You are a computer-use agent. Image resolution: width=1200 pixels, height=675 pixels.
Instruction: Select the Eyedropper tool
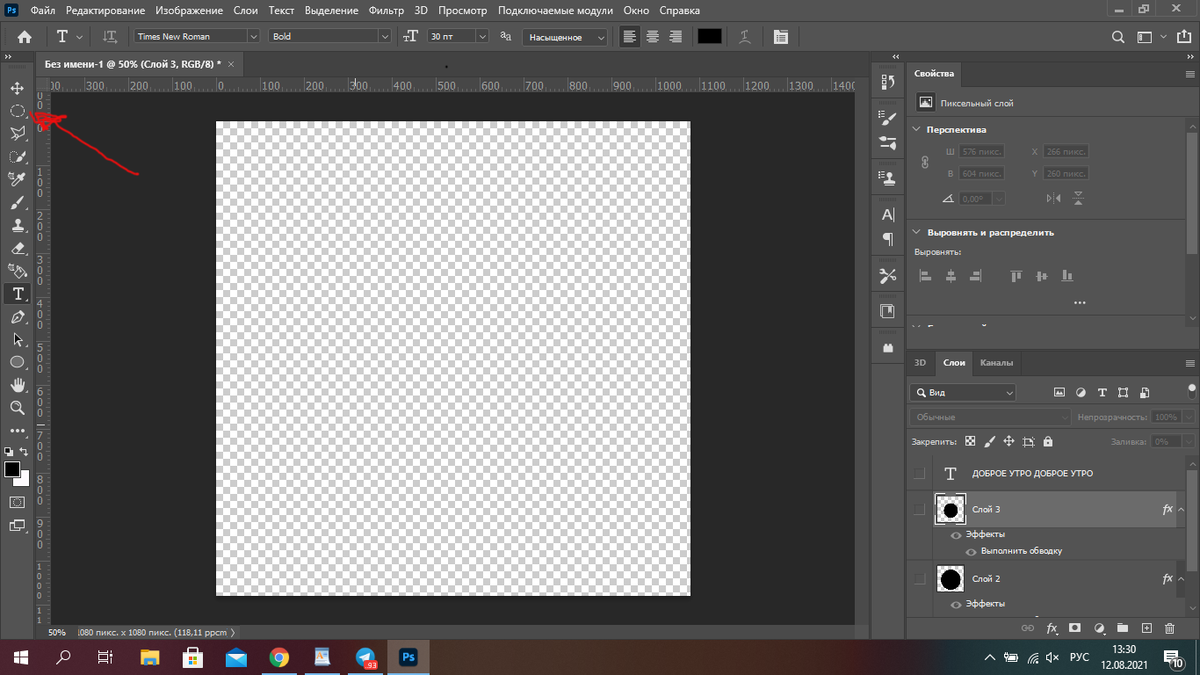[x=17, y=179]
